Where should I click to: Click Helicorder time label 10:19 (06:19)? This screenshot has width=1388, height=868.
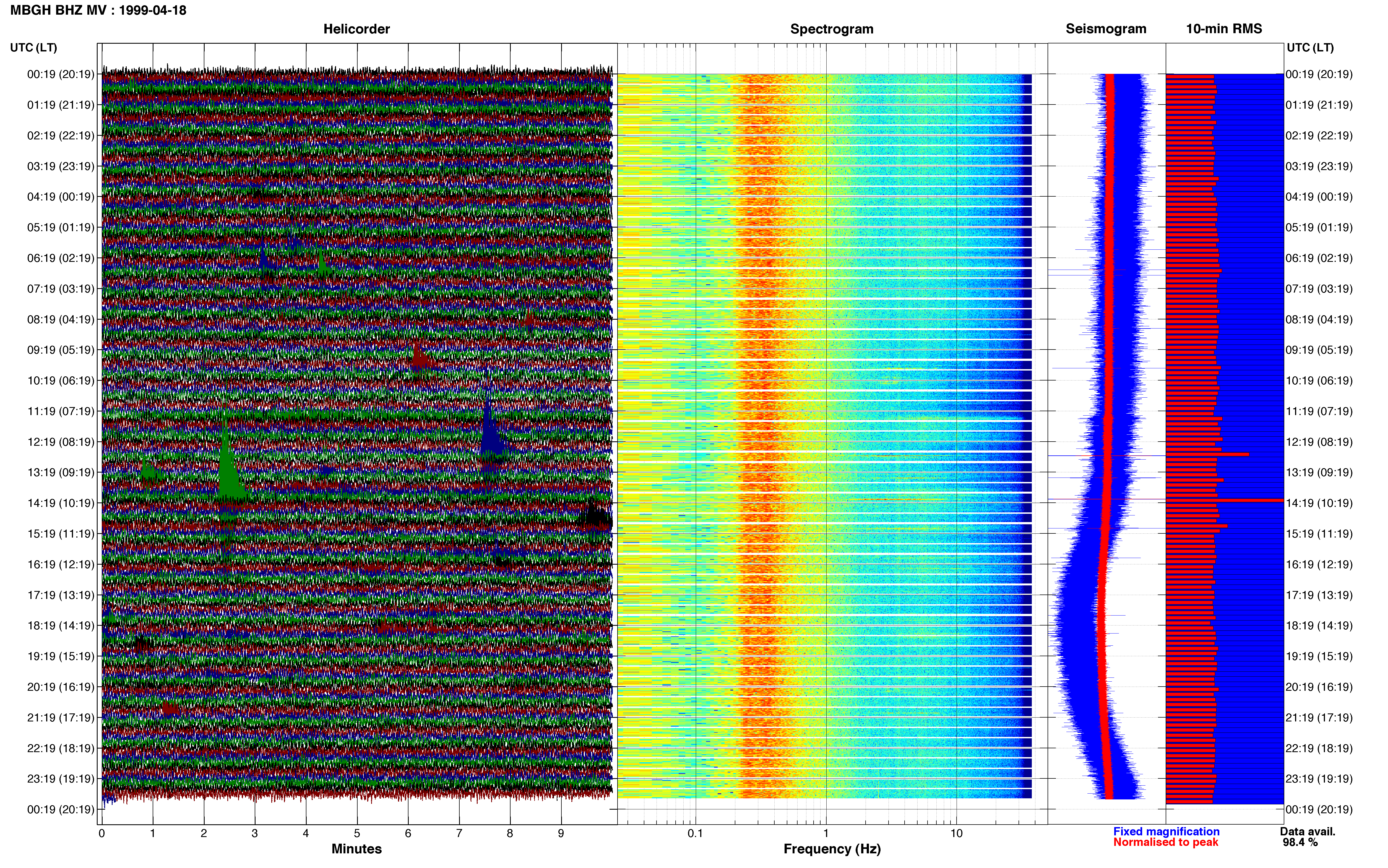pyautogui.click(x=61, y=380)
